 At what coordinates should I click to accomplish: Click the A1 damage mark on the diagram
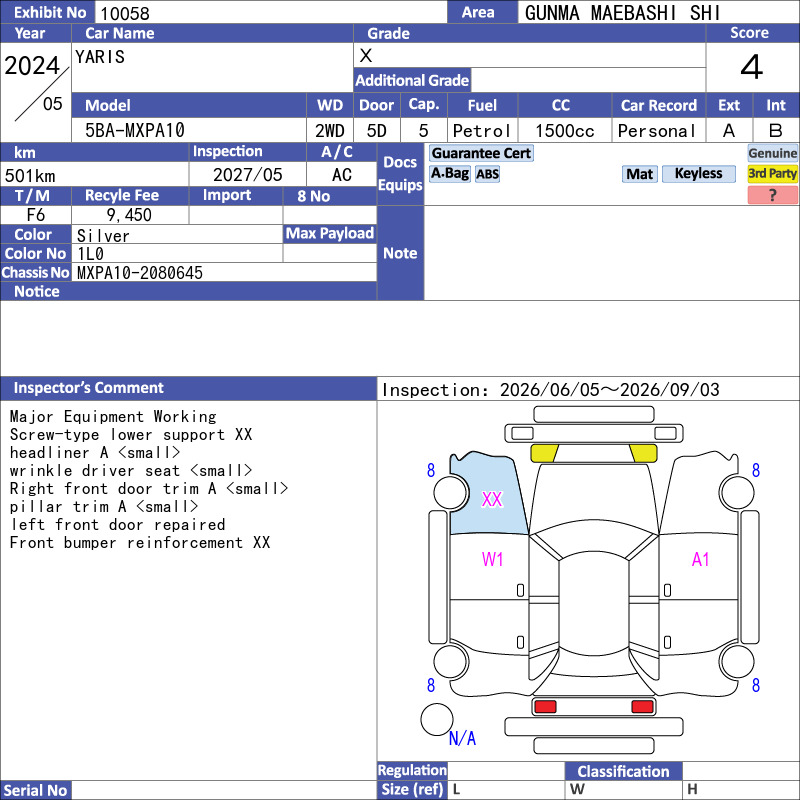point(700,559)
